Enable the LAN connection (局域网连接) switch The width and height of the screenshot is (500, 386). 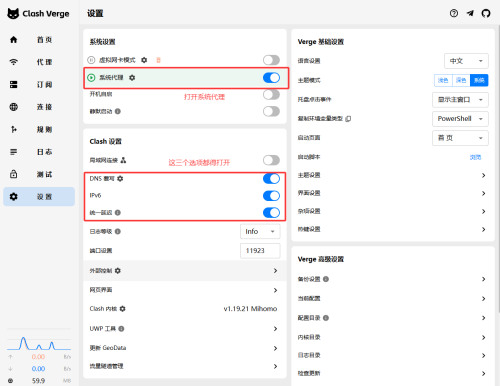tap(271, 160)
